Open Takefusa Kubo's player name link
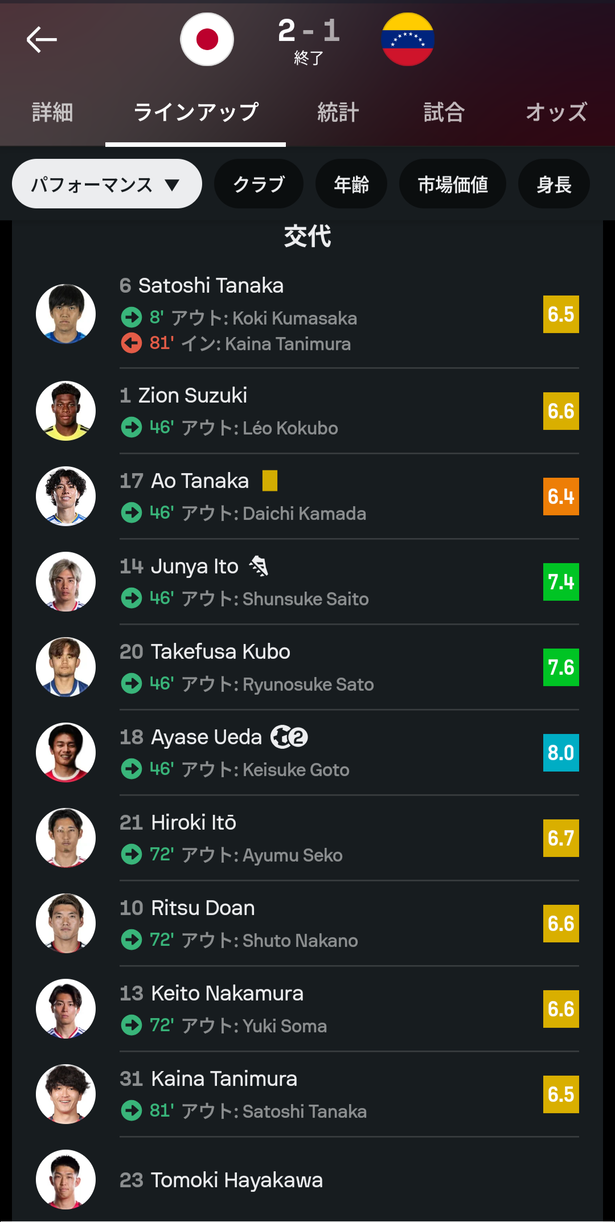This screenshot has height=1222, width=615. point(220,652)
